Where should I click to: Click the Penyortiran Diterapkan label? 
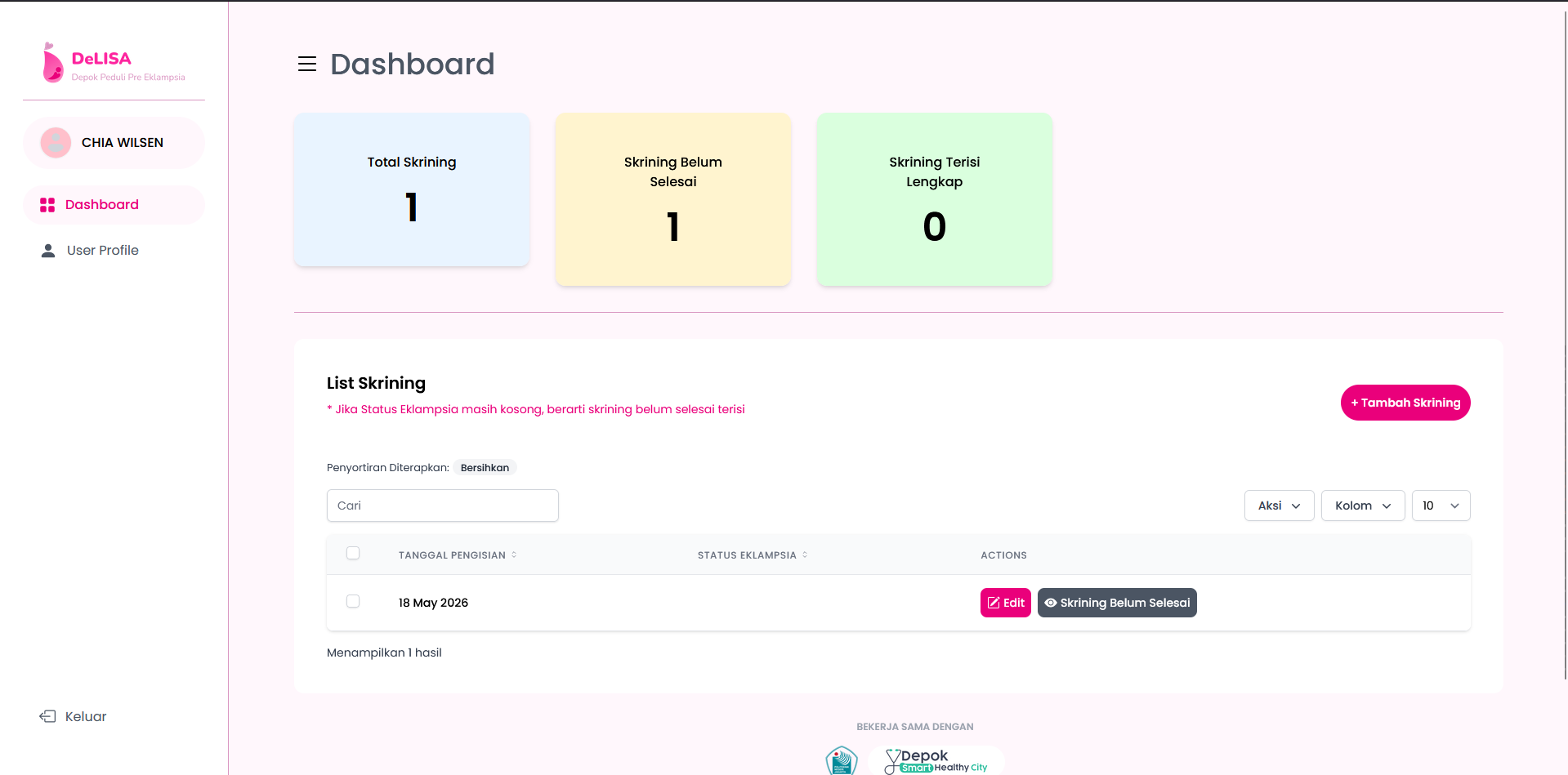(388, 468)
